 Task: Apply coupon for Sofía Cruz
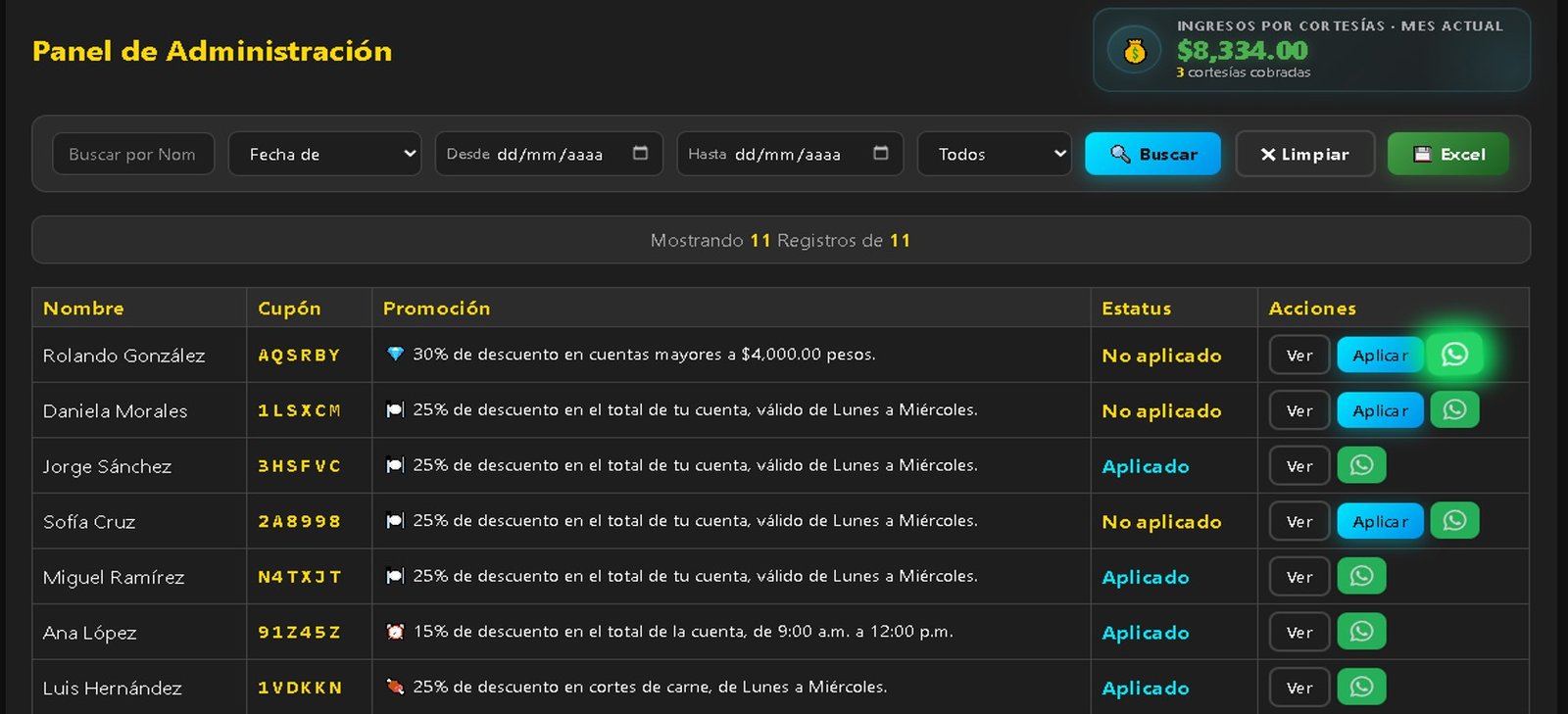point(1380,522)
